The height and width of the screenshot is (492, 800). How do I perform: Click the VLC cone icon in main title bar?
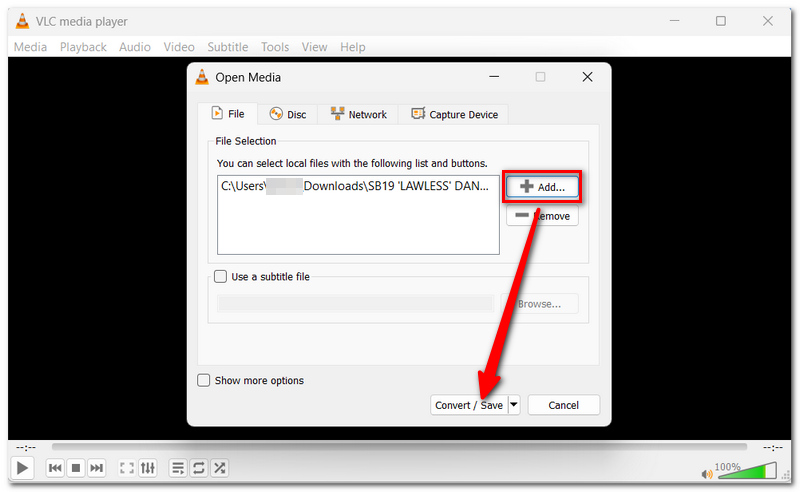(22, 21)
